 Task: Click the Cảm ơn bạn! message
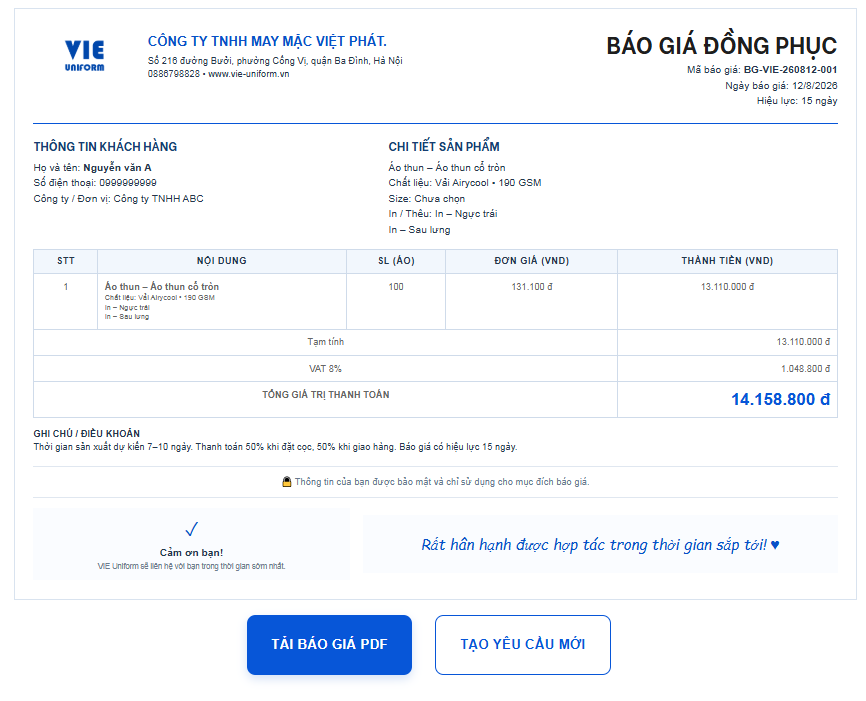[x=192, y=552]
